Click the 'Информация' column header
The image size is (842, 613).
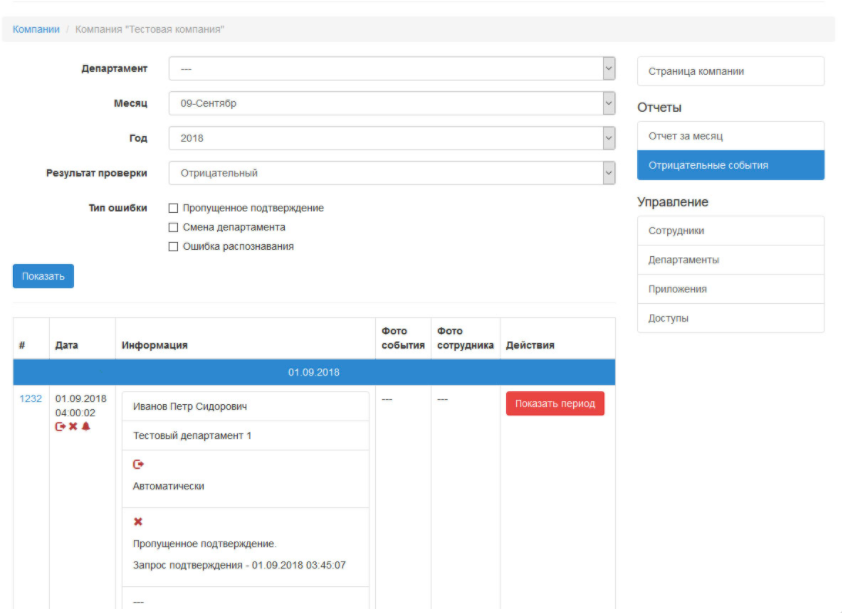click(155, 345)
